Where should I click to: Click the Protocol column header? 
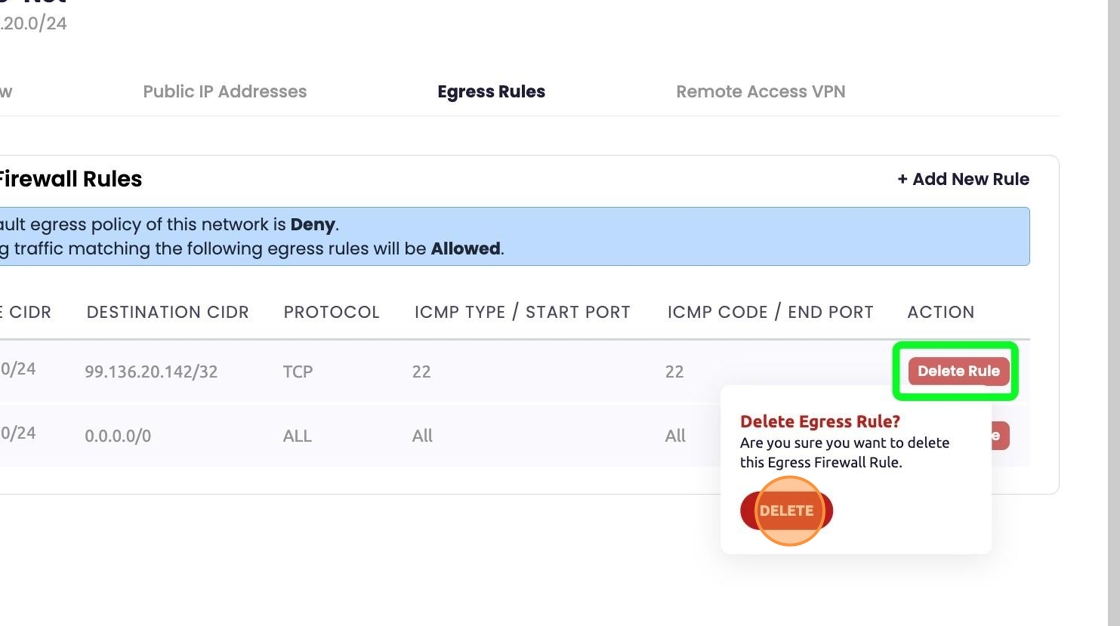331,312
